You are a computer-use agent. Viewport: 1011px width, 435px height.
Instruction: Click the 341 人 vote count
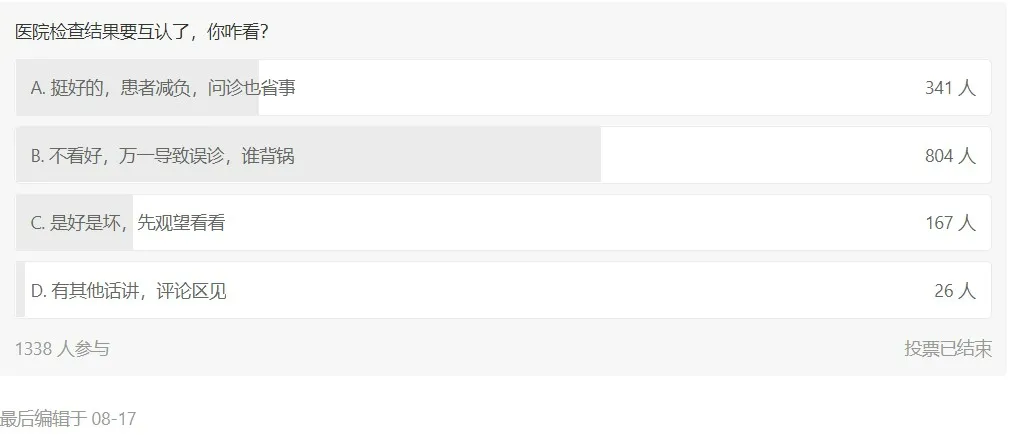click(949, 88)
